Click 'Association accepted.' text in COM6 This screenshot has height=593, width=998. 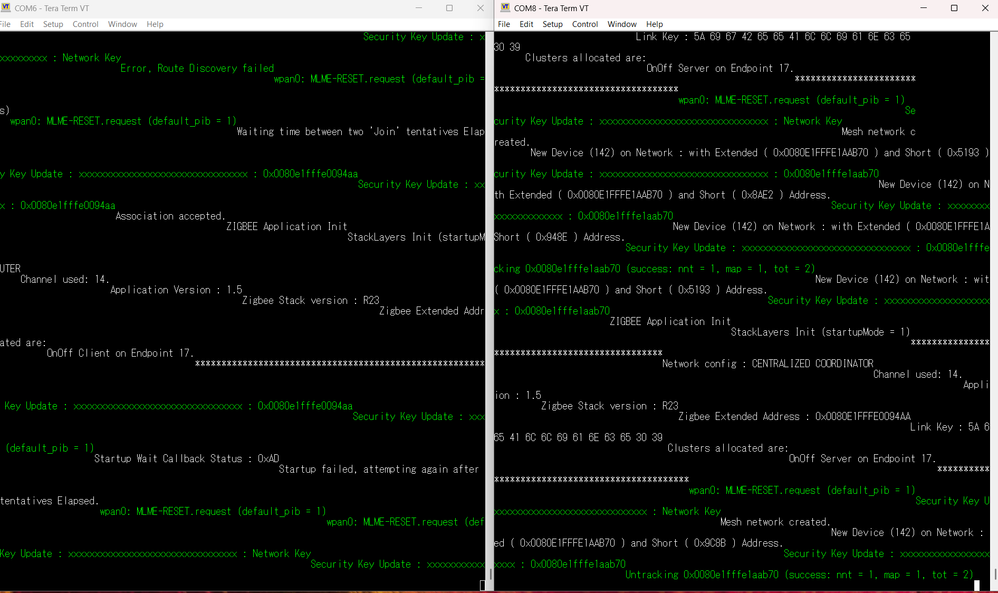(170, 216)
